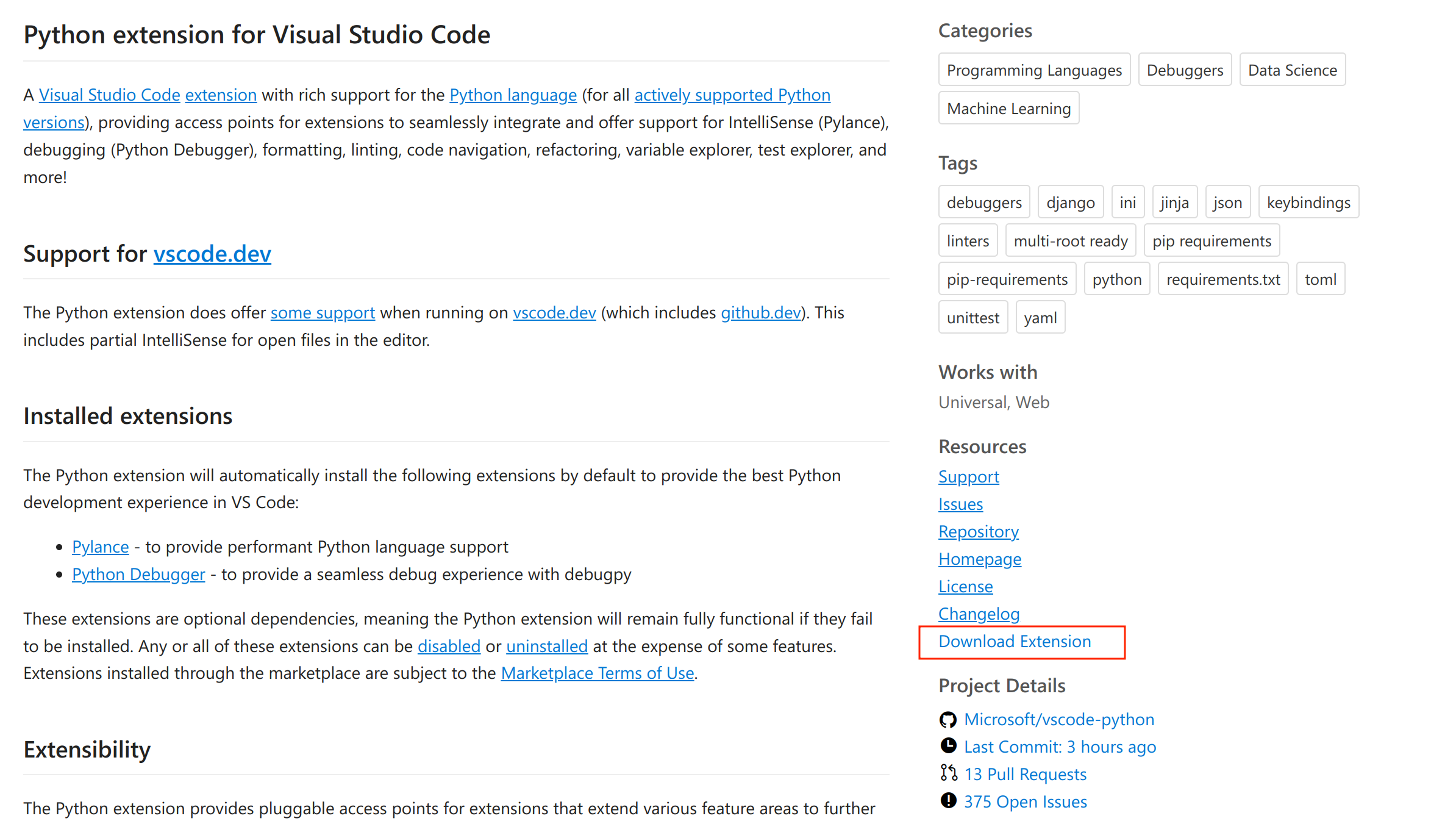Choose the Data Science category
This screenshot has height=824, width=1456.
pos(1292,70)
